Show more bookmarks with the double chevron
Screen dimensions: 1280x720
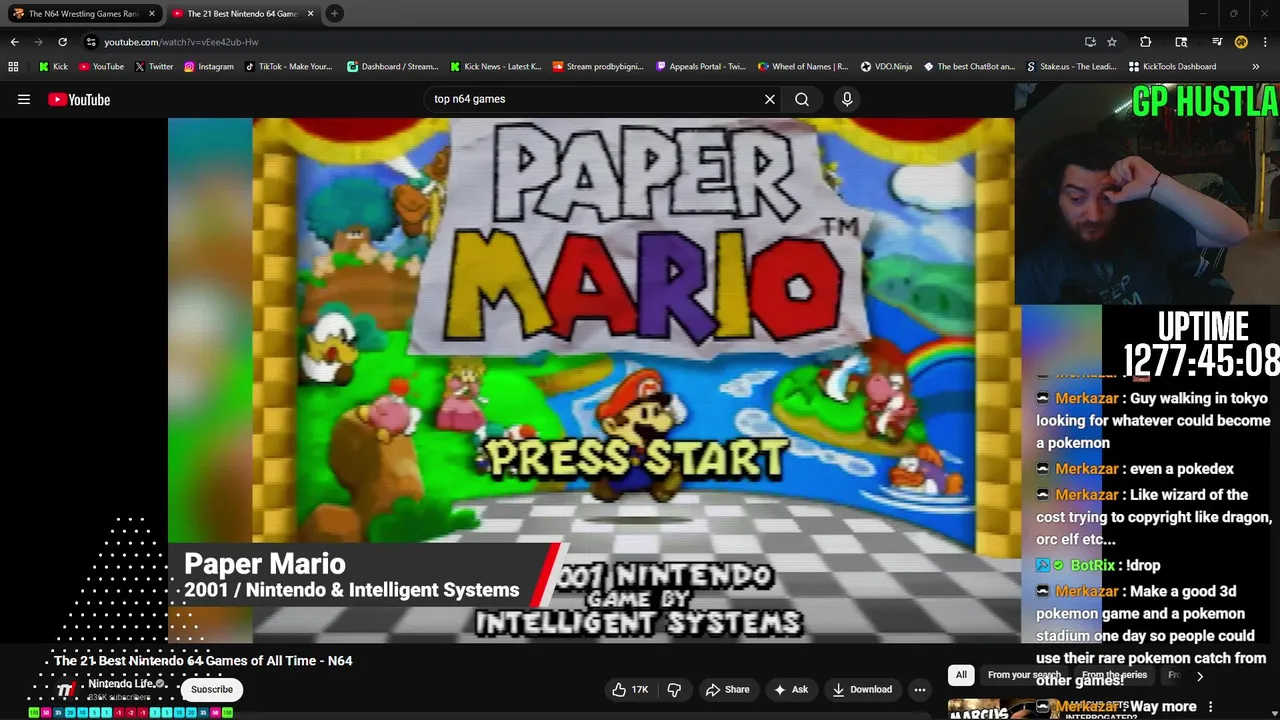point(1256,67)
